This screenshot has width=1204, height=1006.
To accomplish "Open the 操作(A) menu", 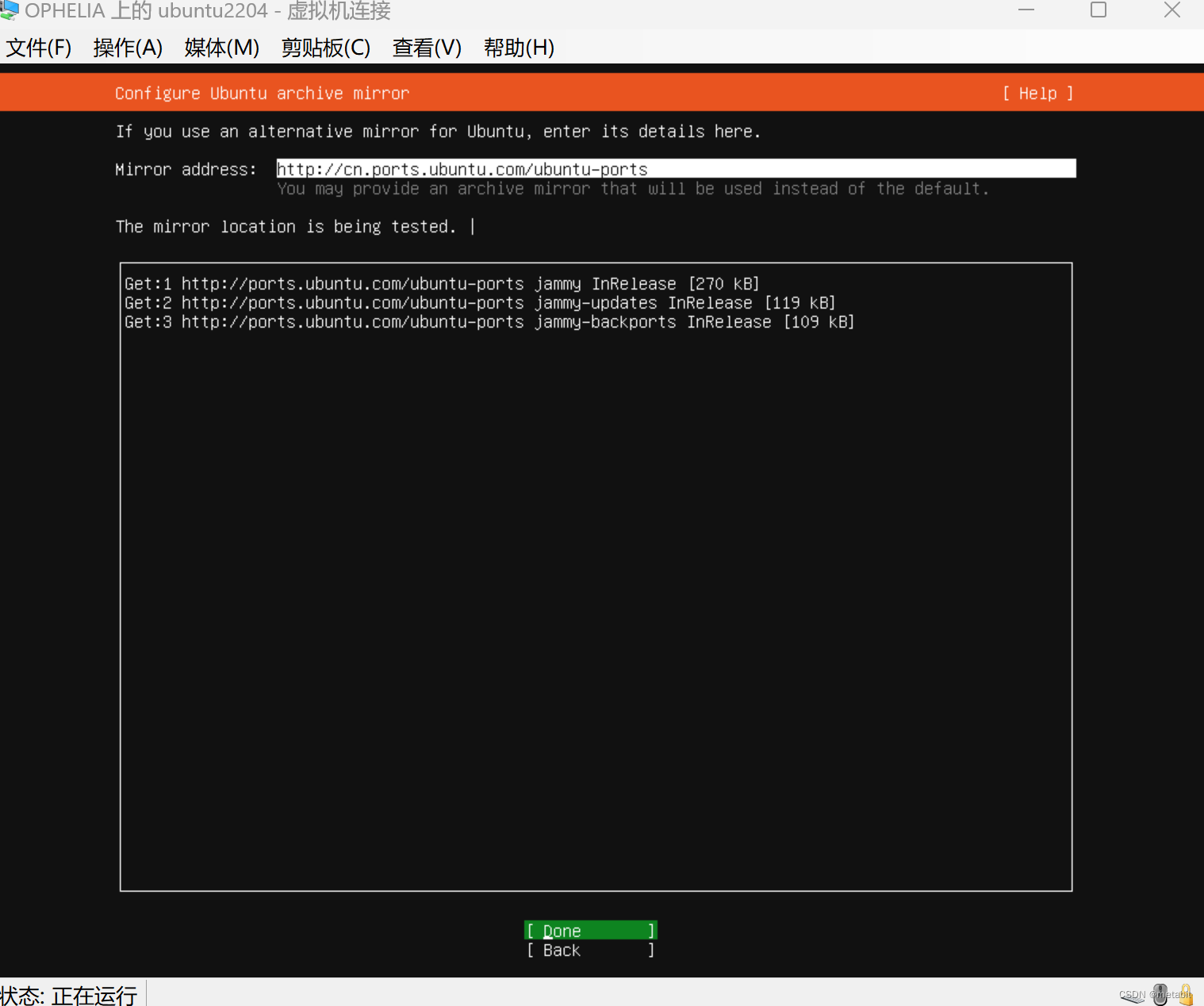I will point(128,48).
